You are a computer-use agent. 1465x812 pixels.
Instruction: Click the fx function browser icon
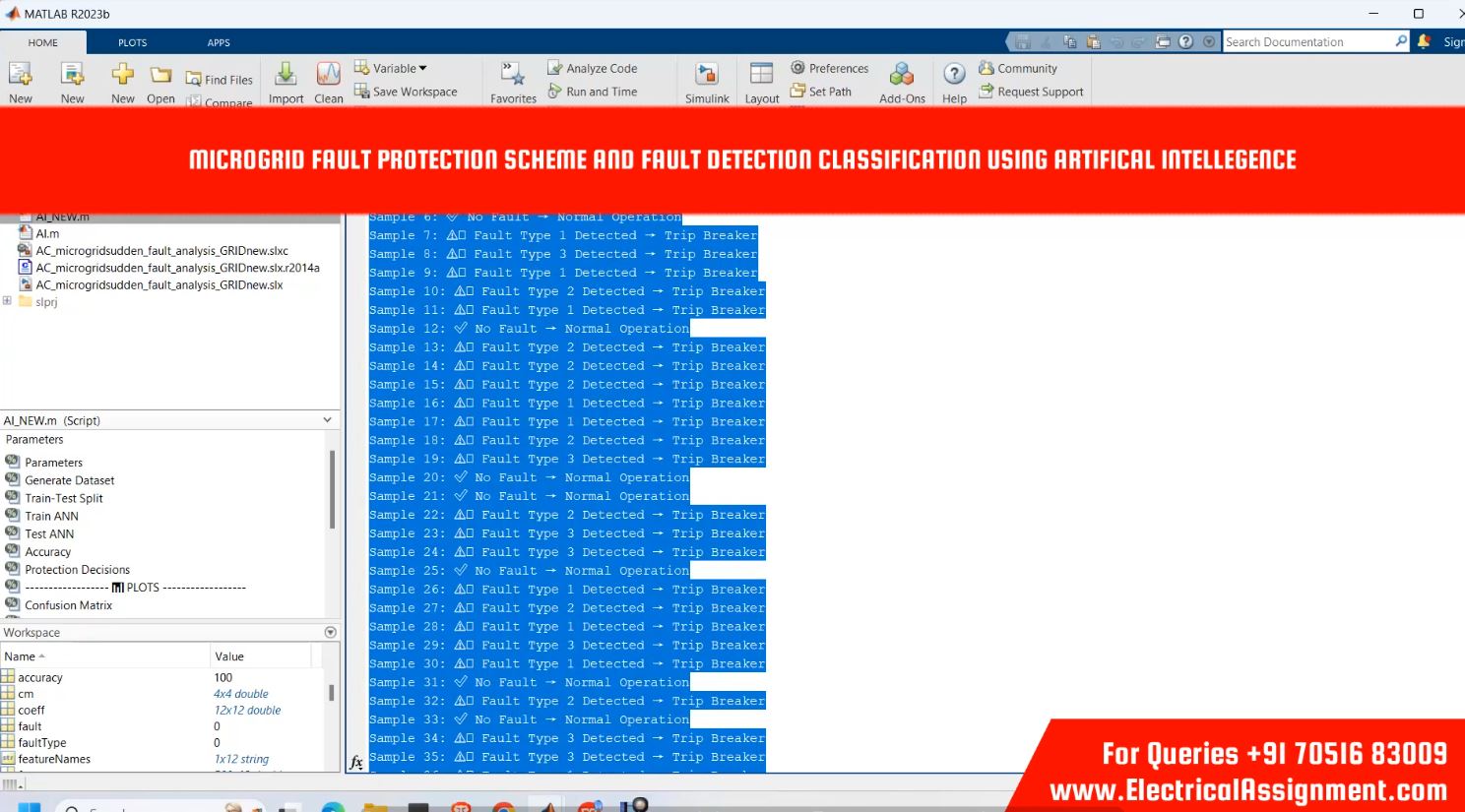coord(356,763)
